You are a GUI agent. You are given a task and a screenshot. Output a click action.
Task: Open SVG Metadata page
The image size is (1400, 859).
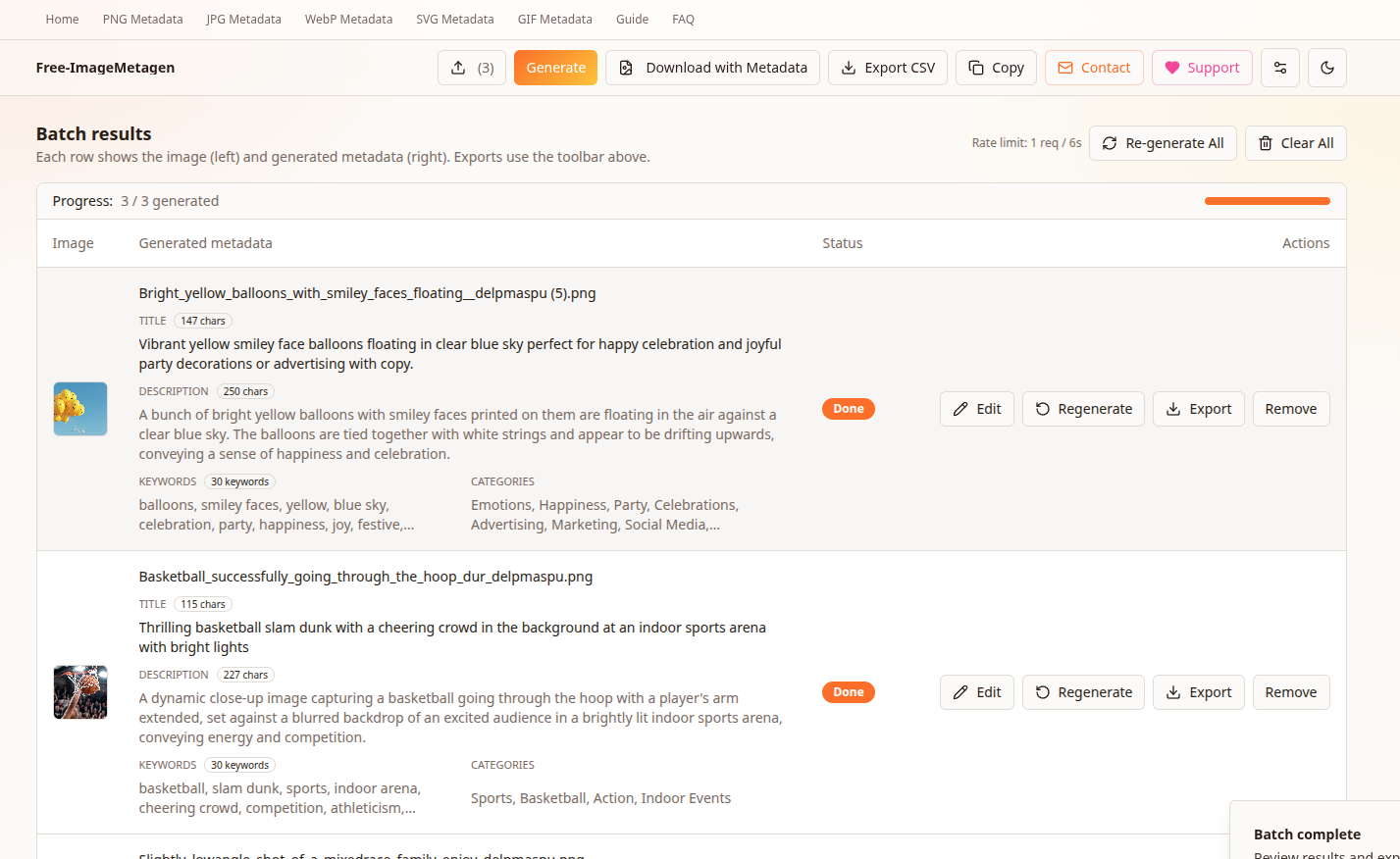pos(454,20)
